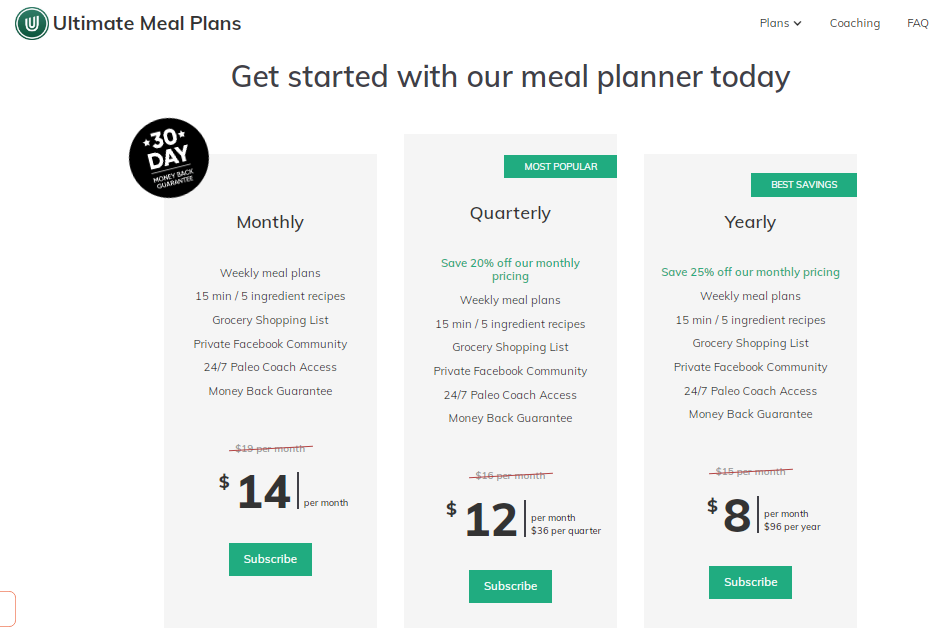Select the Monthly plan heading
Viewport: 937px width, 628px height.
tap(270, 222)
